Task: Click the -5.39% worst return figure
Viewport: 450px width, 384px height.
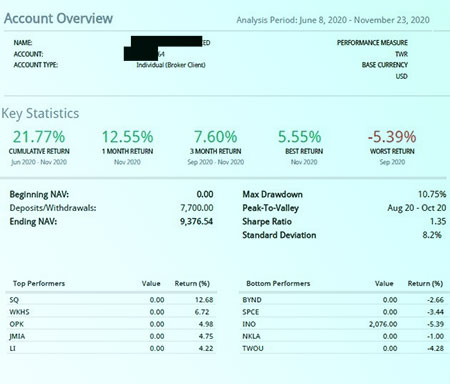Action: [x=392, y=137]
